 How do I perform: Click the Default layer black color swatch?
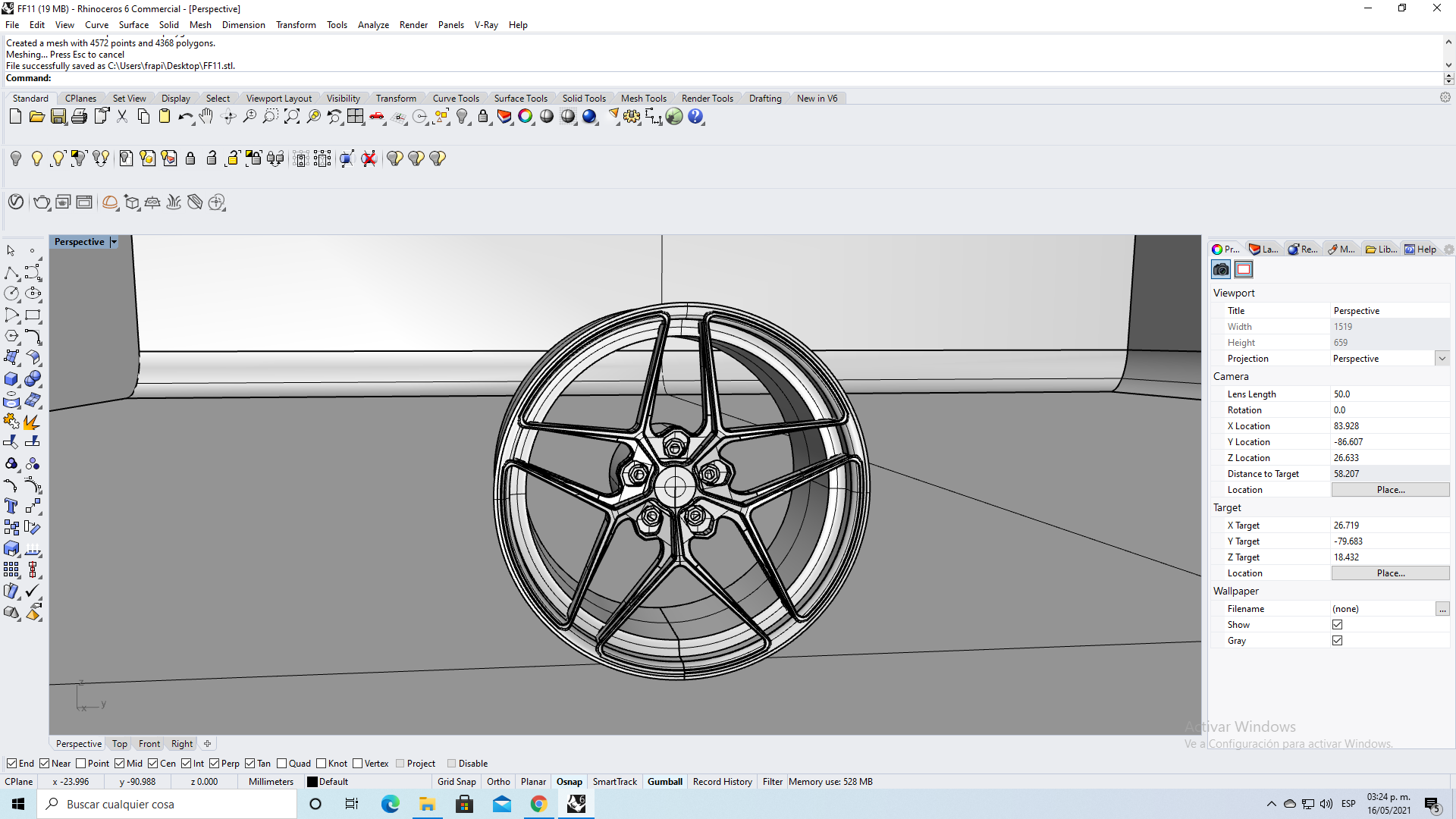coord(312,782)
